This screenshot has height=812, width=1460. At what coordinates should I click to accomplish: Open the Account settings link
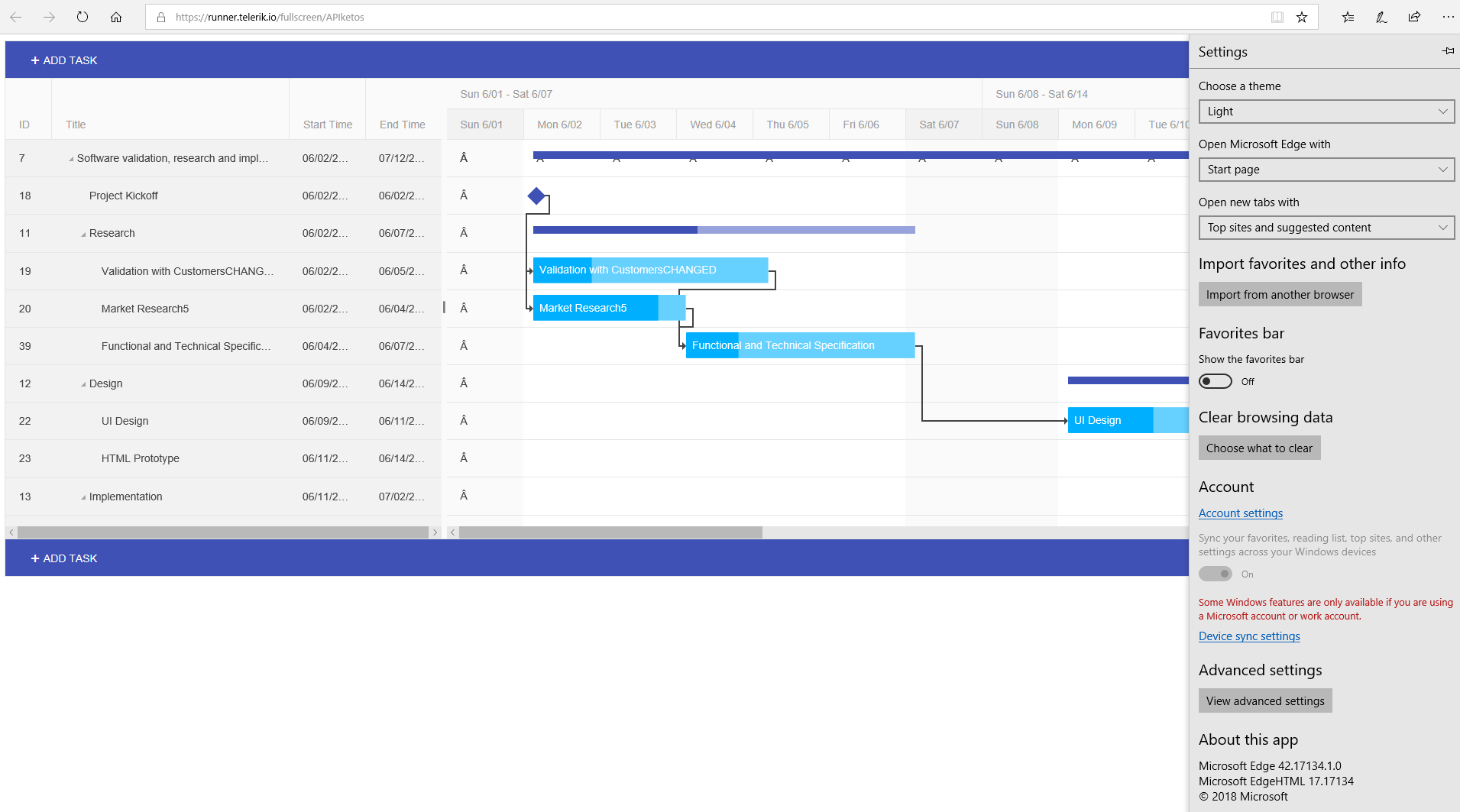(1240, 513)
